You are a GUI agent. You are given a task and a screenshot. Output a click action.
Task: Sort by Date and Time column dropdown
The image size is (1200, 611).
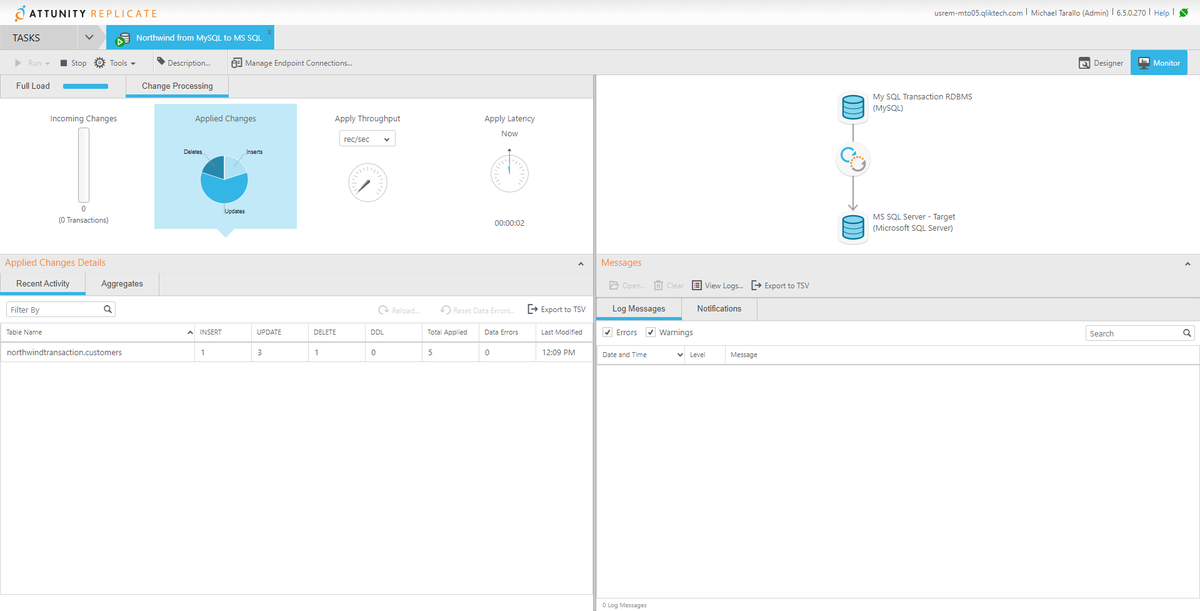click(642, 355)
